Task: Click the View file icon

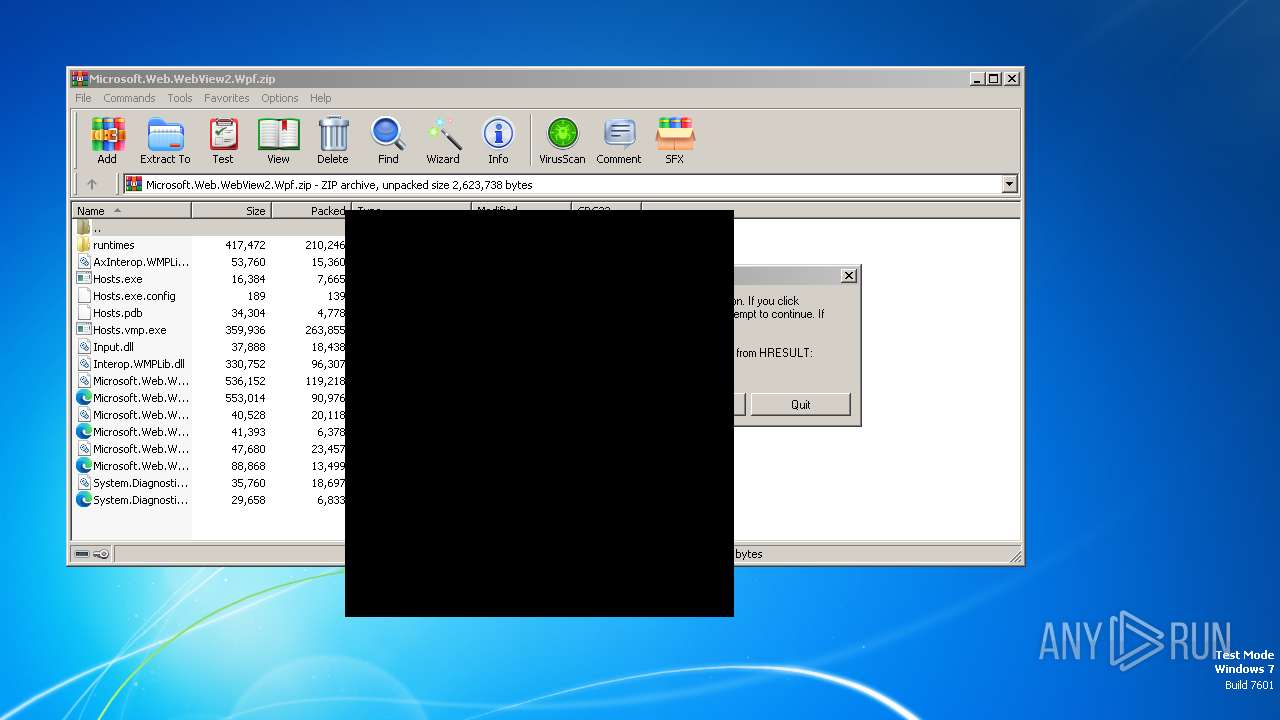Action: pos(278,140)
